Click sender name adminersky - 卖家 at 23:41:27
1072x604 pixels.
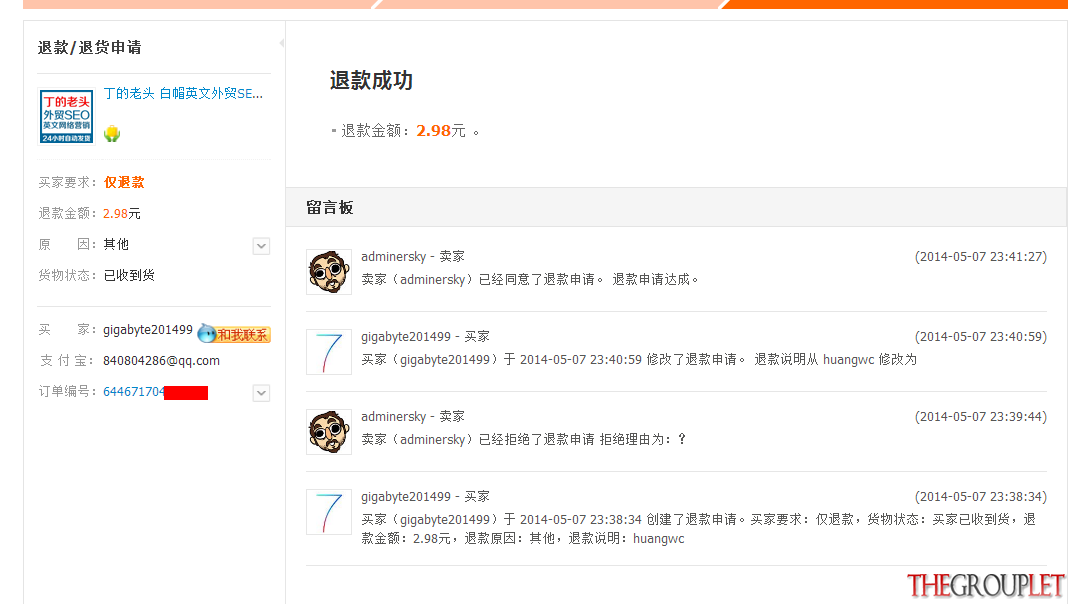tap(413, 257)
